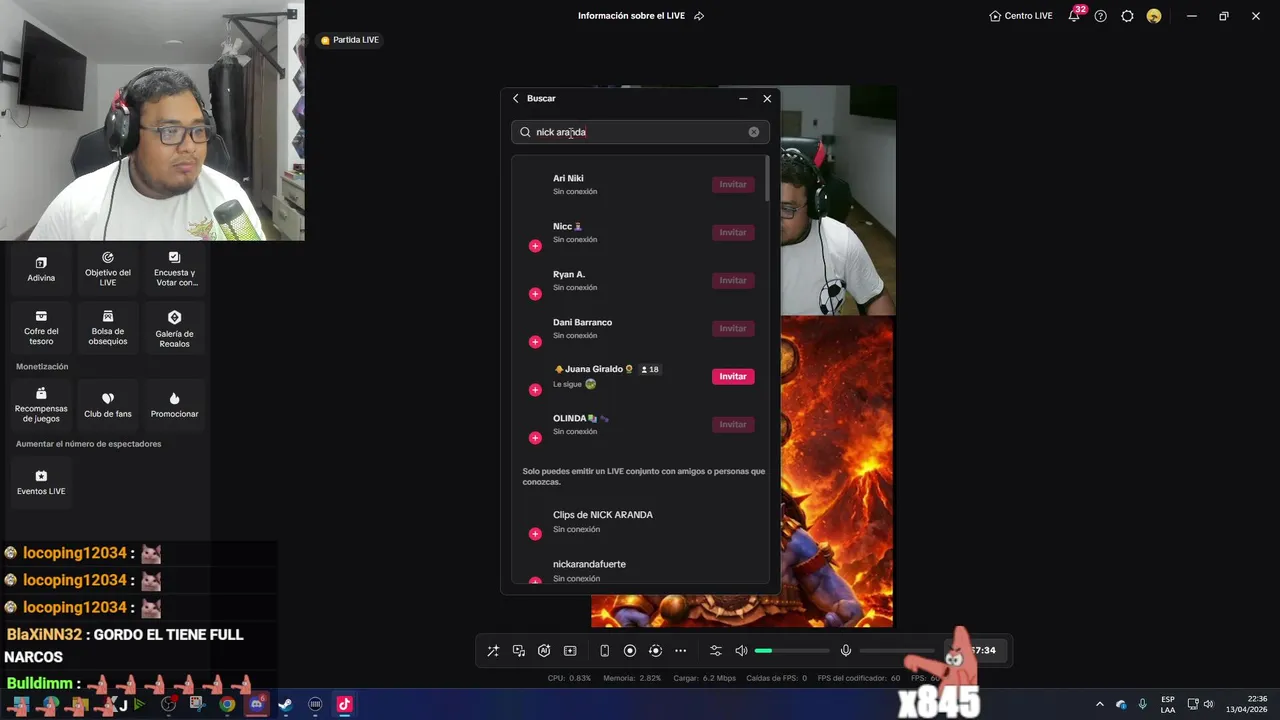Click plus icon beside Clips de NICK ARANDA
The image size is (1280, 720).
pos(535,534)
